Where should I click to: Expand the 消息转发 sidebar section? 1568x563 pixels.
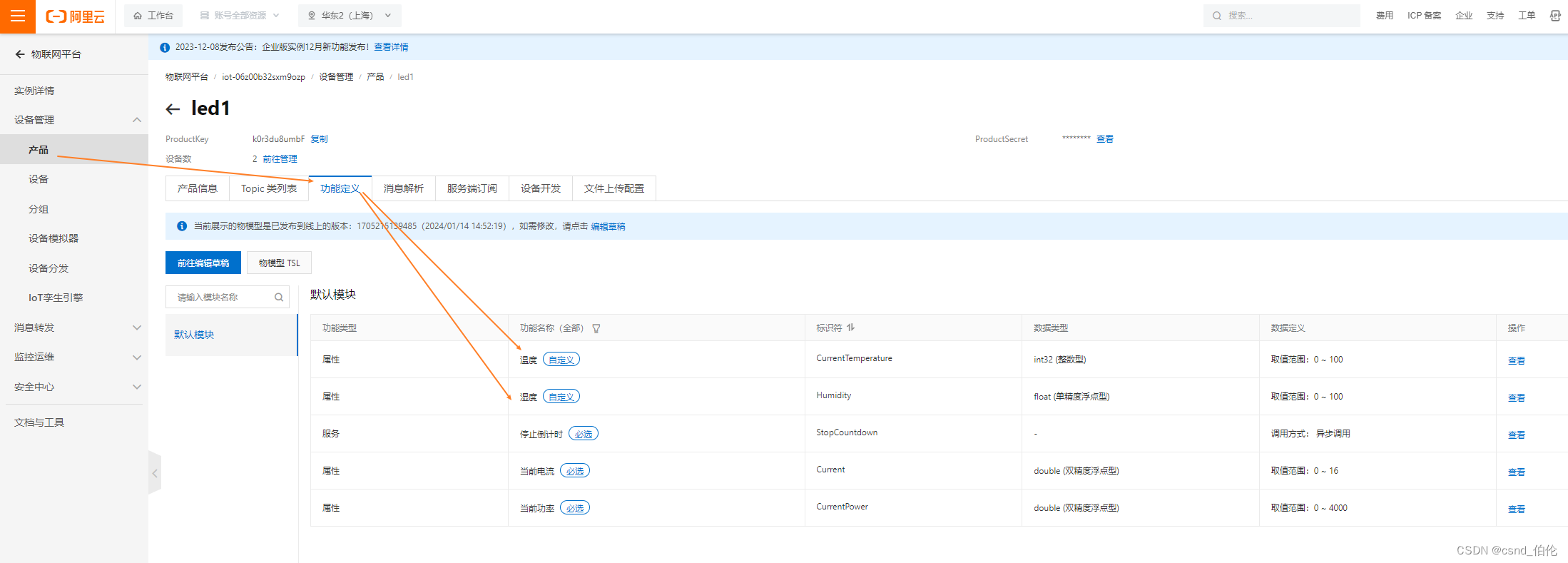point(137,328)
